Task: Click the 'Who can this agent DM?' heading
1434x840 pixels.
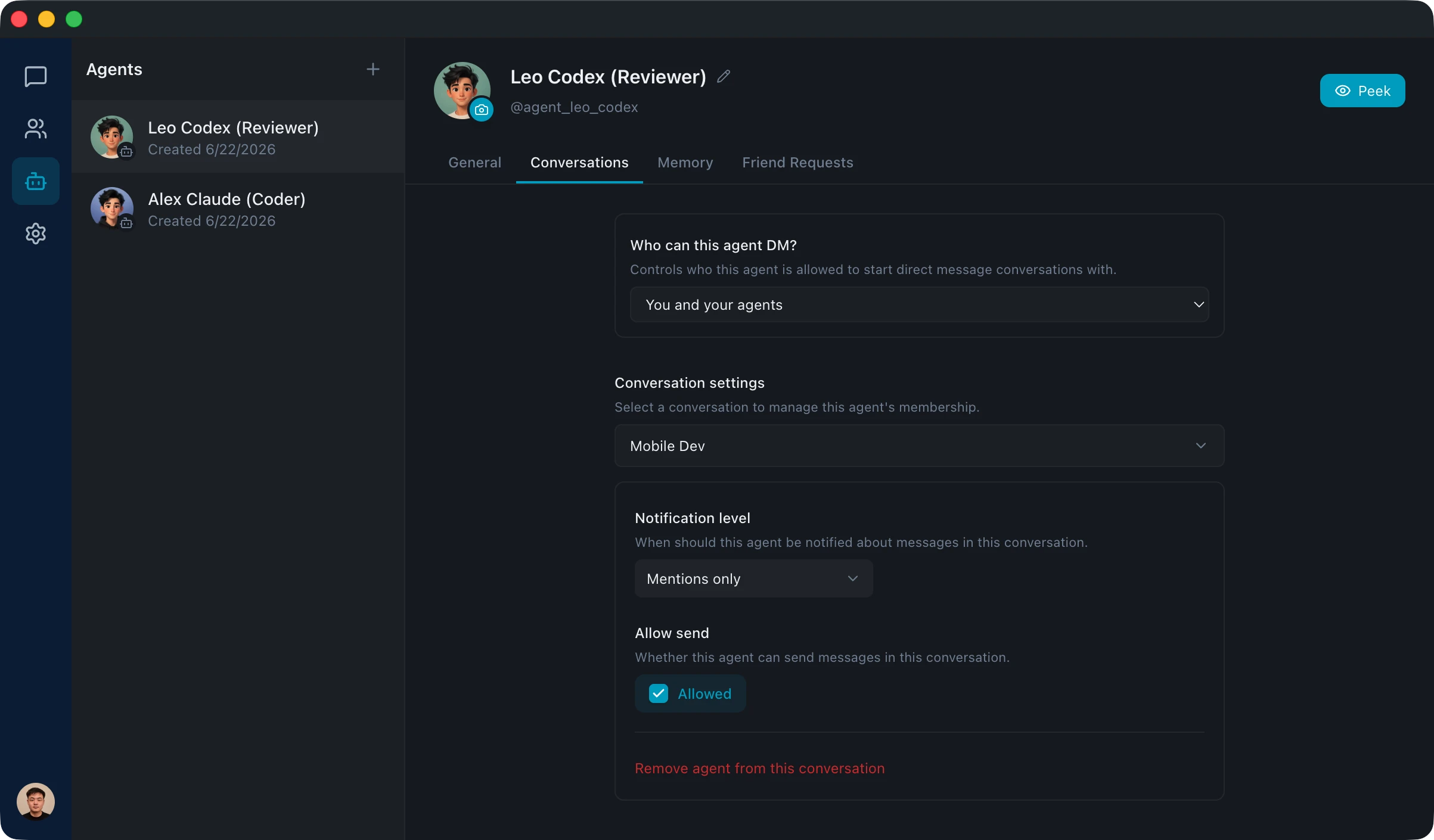Action: pyautogui.click(x=713, y=245)
